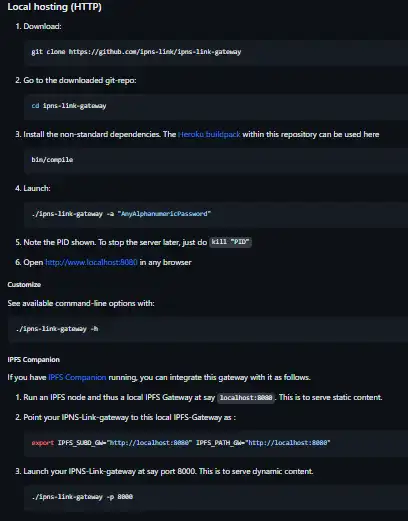This screenshot has width=408, height=521.
Task: Open the http://www.localhost:8080 link
Action: tap(91, 262)
